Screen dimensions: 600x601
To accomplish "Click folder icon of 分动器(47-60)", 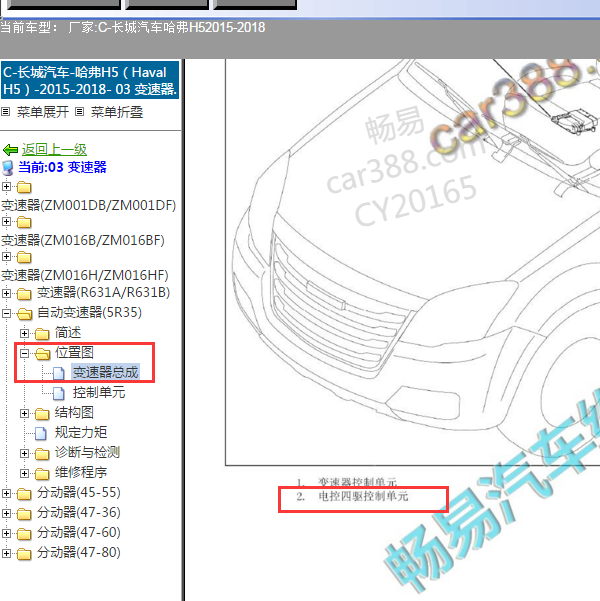I will [x=24, y=534].
